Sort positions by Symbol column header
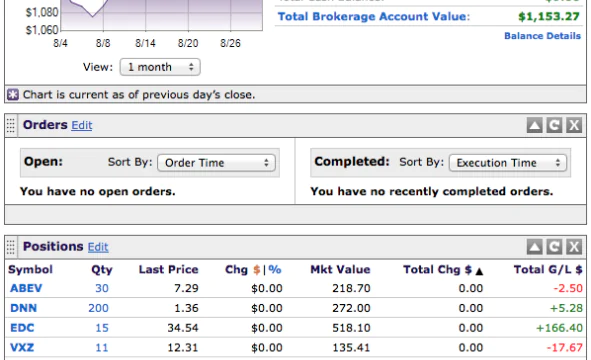 (31, 270)
